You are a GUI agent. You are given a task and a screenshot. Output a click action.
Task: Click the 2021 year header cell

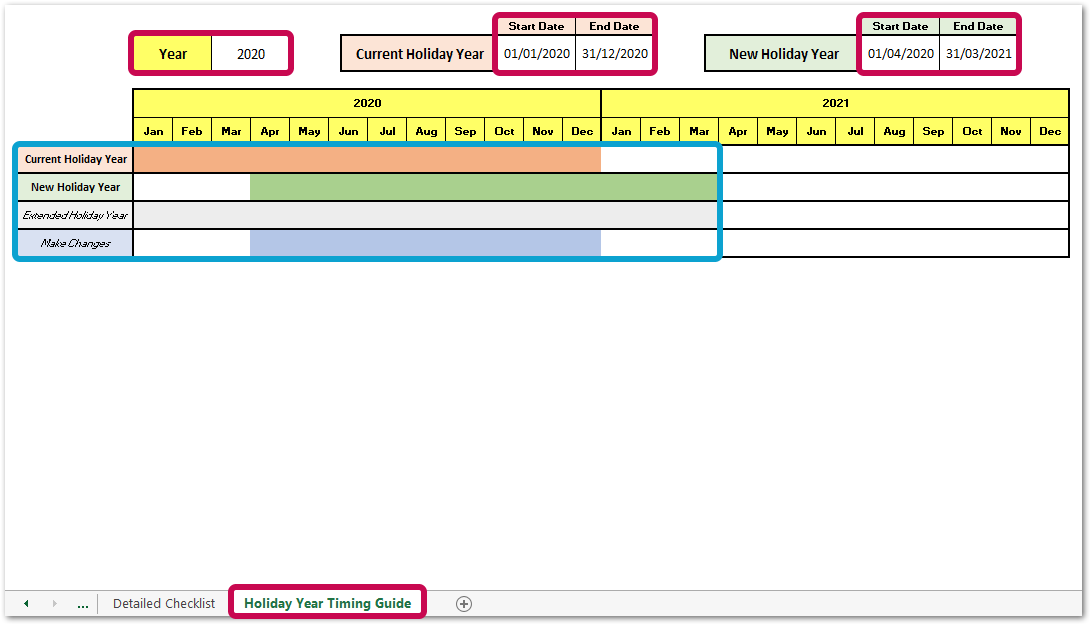(x=835, y=103)
